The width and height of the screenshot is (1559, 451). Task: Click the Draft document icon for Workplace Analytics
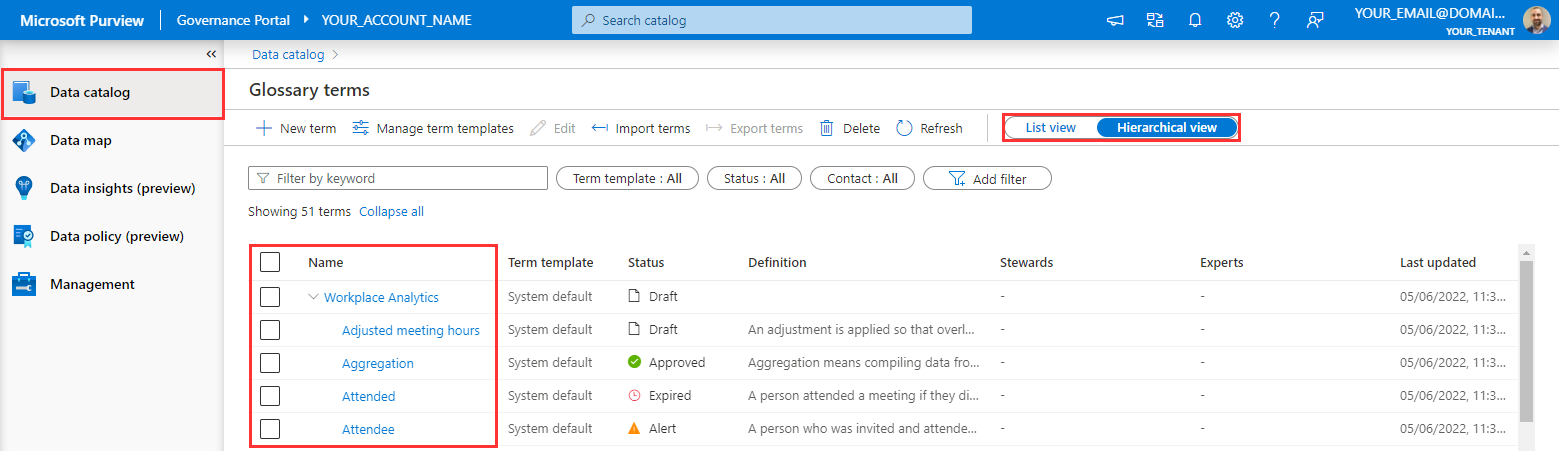click(x=633, y=296)
